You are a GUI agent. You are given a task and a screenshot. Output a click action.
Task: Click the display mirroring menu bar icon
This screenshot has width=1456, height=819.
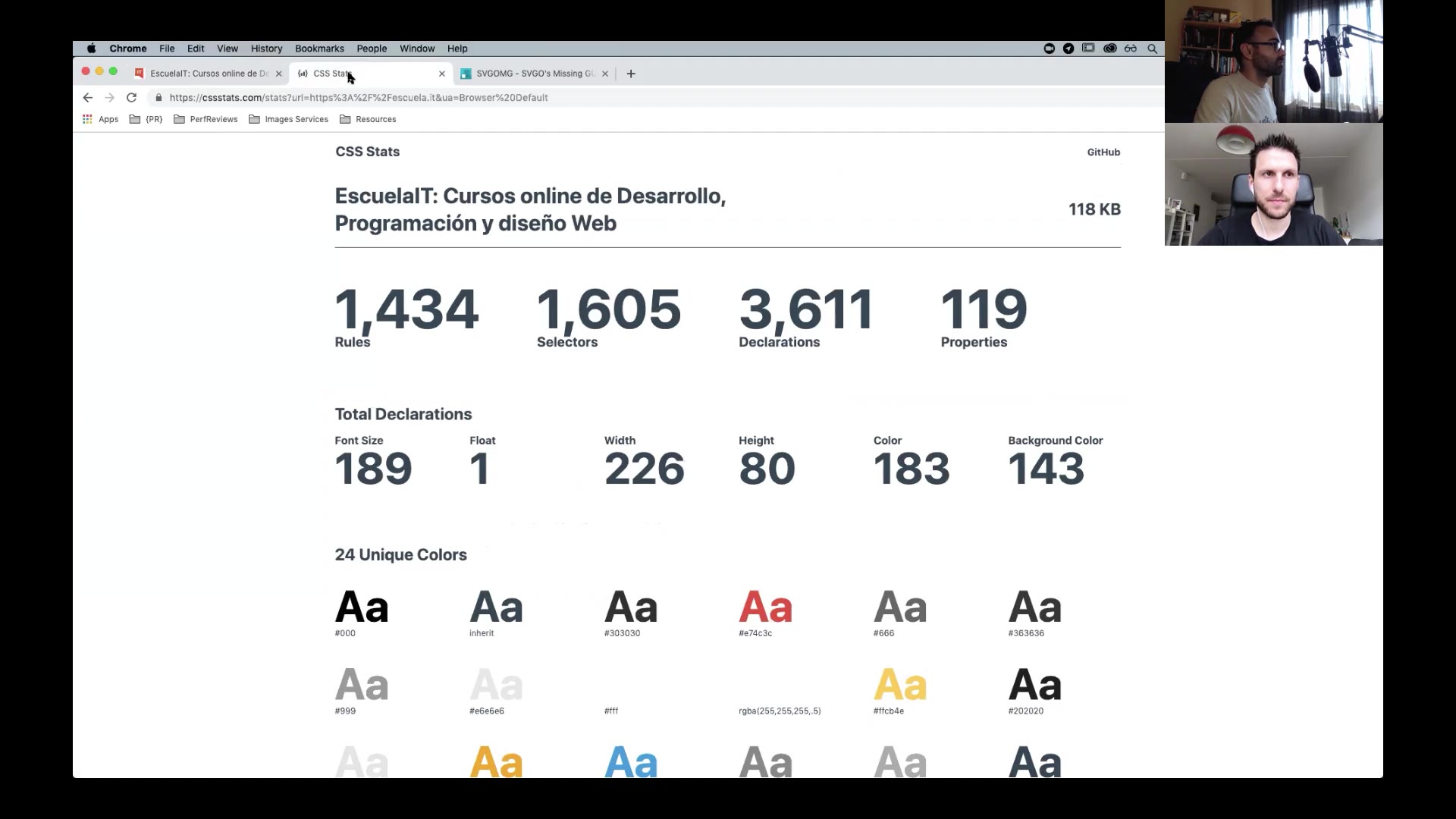pos(1088,49)
